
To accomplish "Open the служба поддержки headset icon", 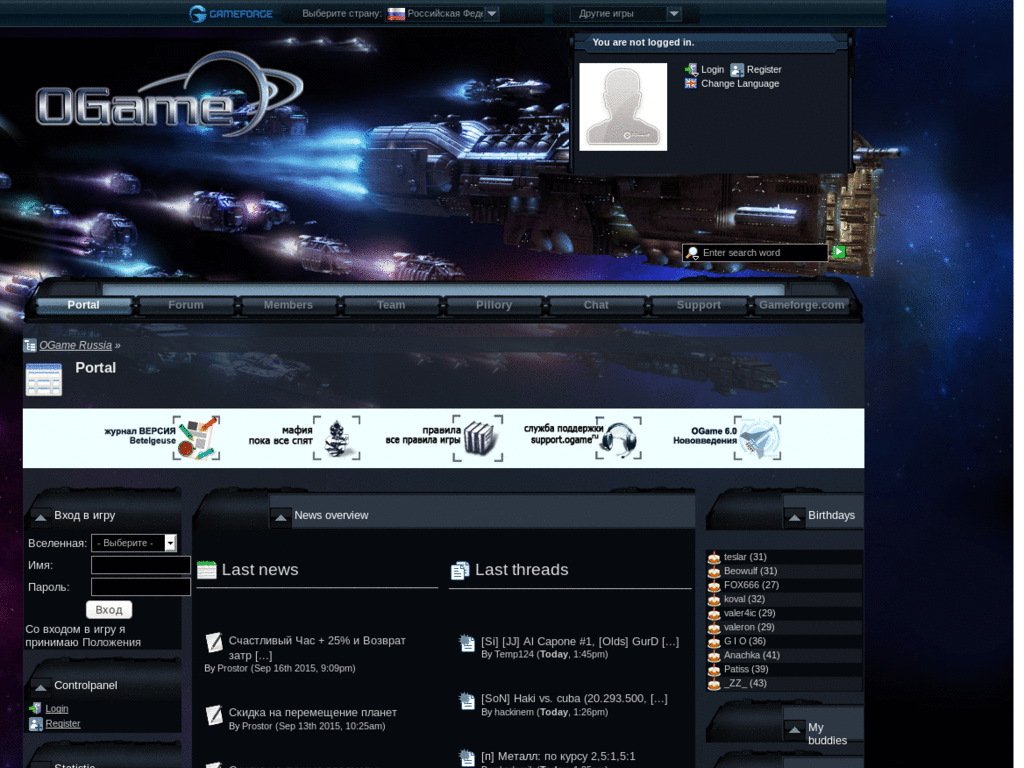I will pyautogui.click(x=618, y=438).
